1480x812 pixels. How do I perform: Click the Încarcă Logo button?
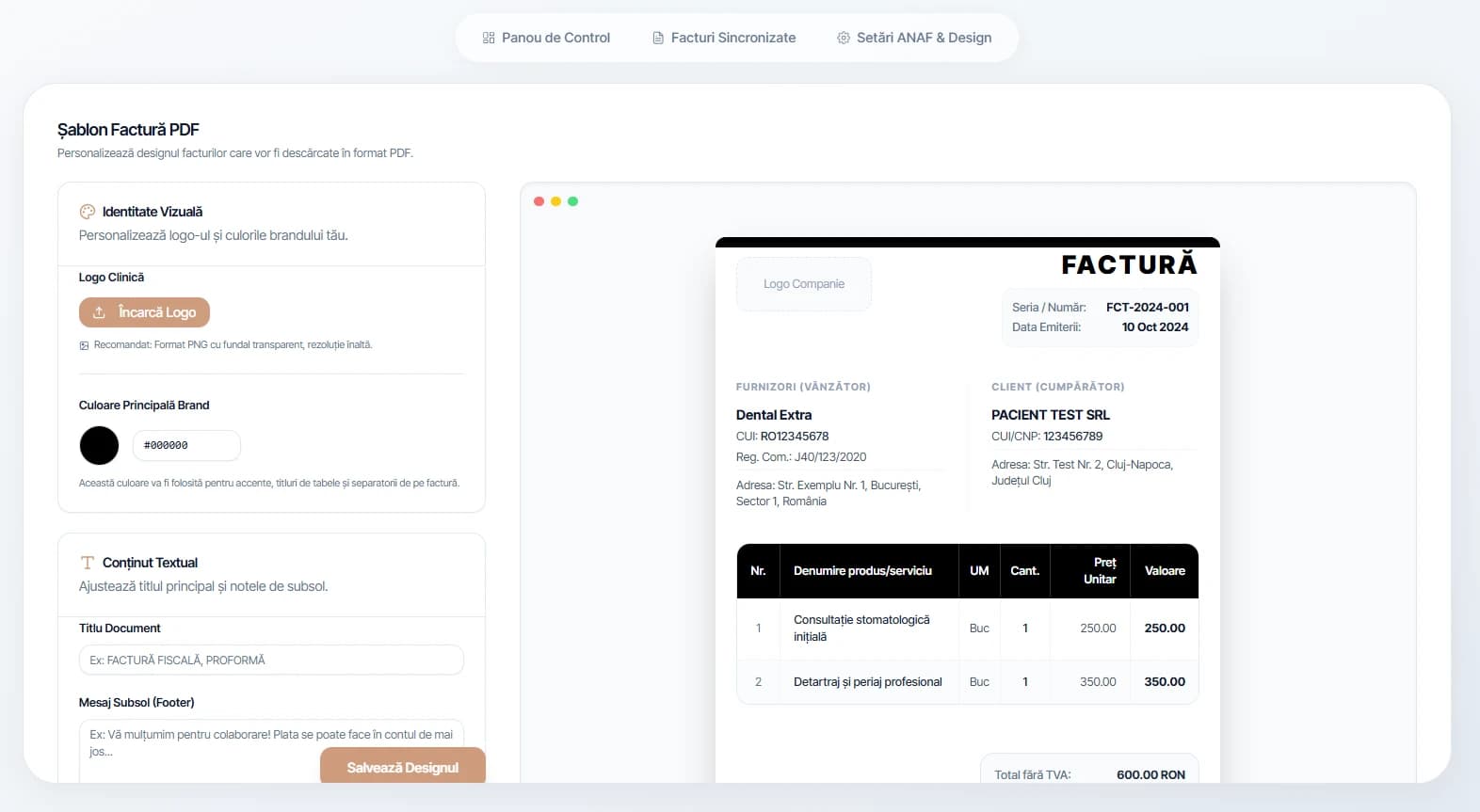tap(144, 312)
